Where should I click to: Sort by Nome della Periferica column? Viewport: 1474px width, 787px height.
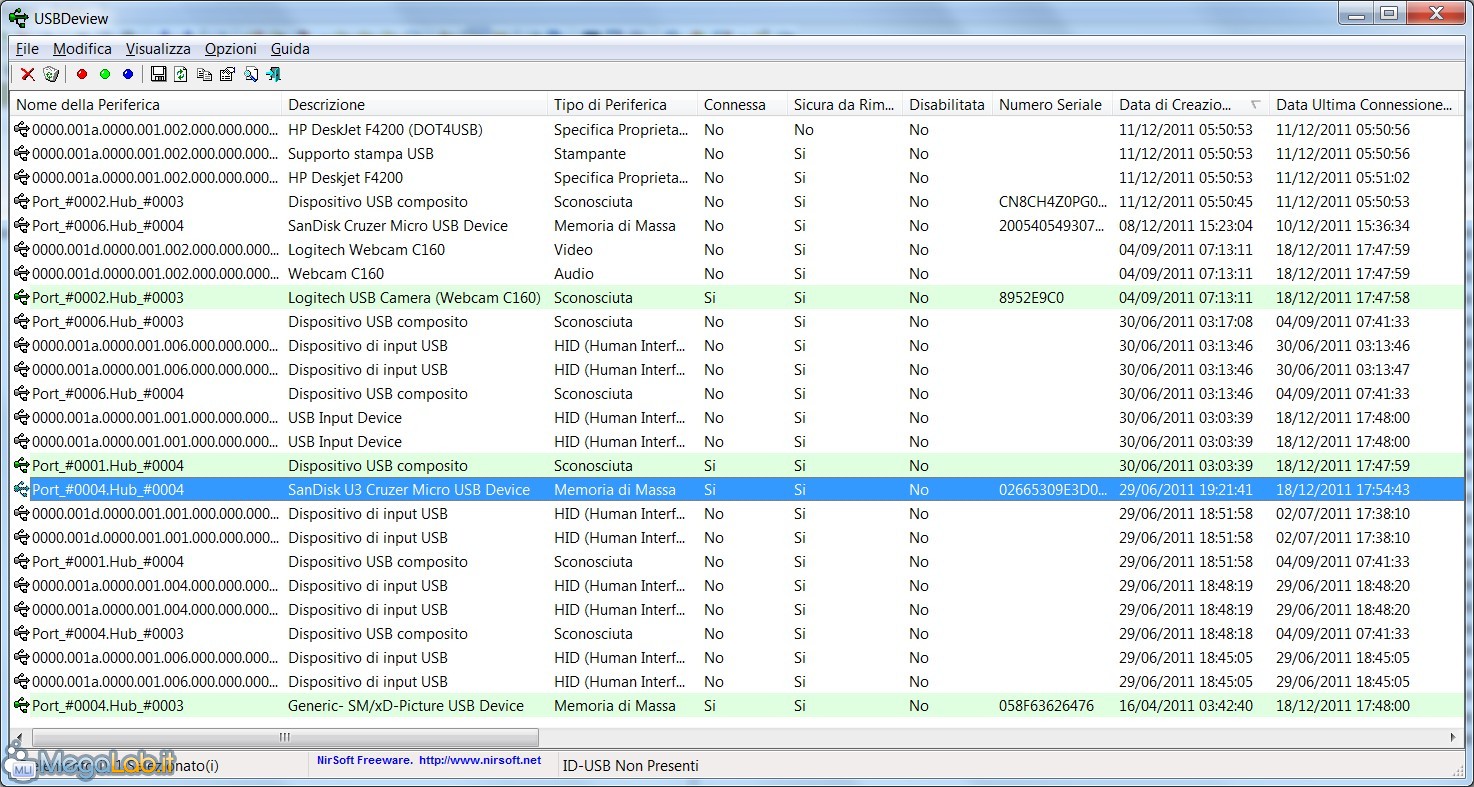(x=147, y=104)
